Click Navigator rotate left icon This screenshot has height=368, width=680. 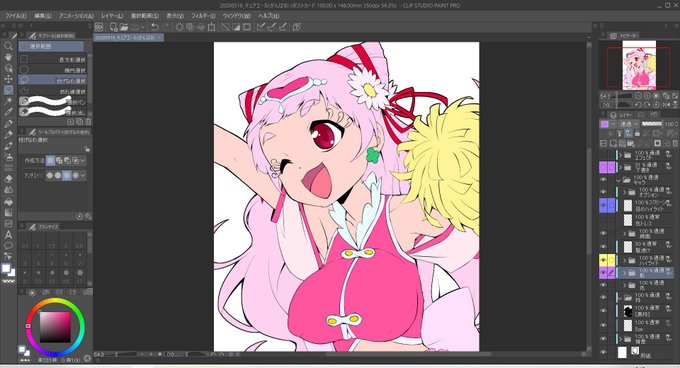(638, 104)
